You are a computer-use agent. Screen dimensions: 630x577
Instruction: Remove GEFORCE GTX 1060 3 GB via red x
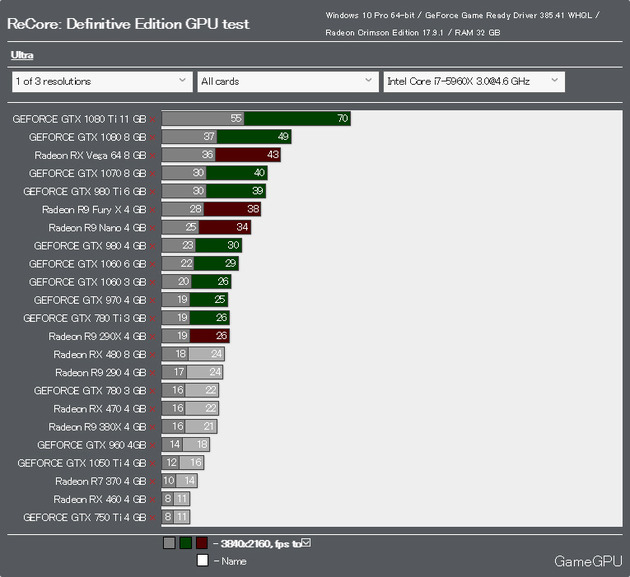click(152, 282)
